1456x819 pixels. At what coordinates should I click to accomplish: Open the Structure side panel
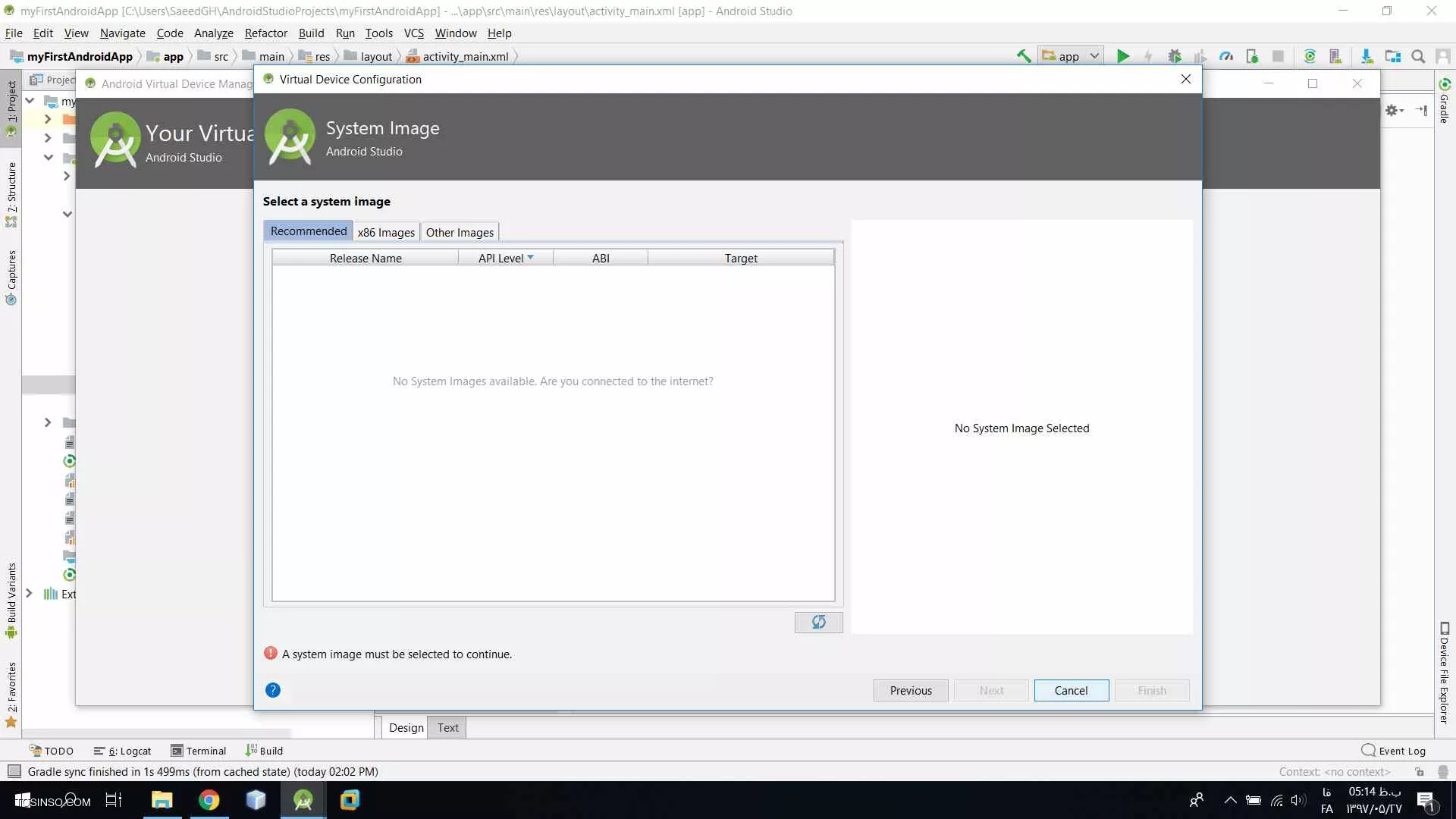[11, 195]
